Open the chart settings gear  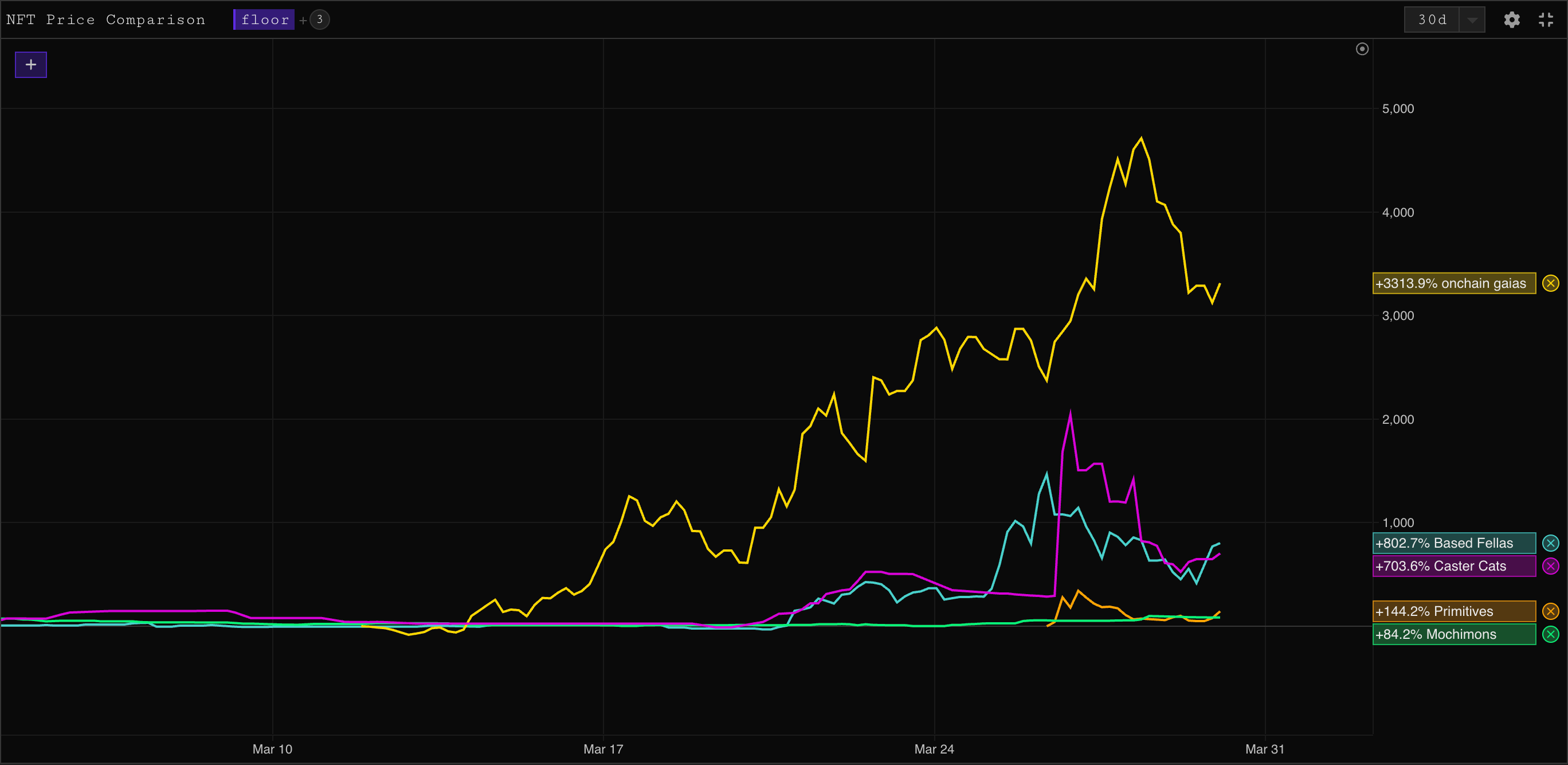click(x=1511, y=20)
